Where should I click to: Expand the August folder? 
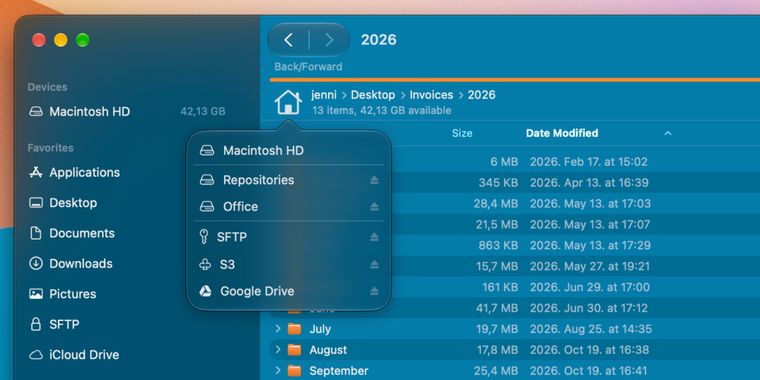(x=278, y=349)
